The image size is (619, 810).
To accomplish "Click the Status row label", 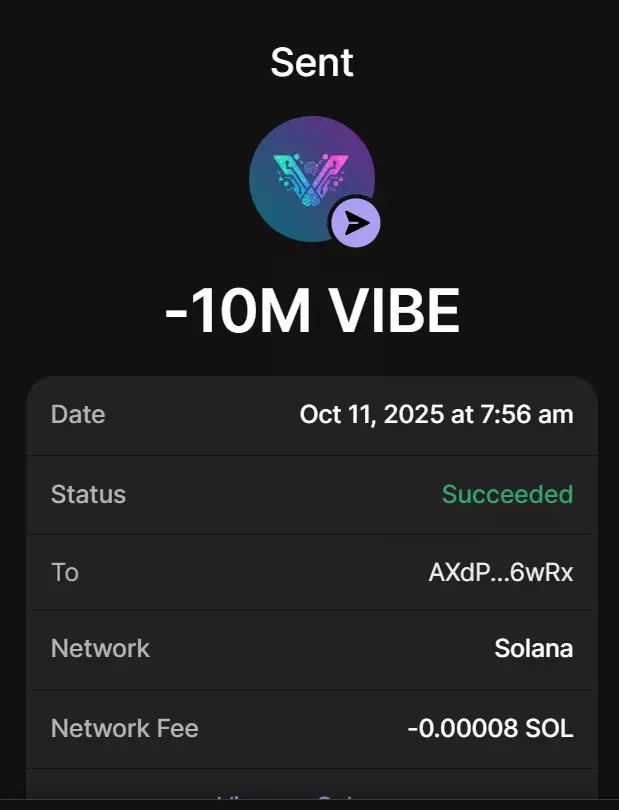I will [88, 494].
